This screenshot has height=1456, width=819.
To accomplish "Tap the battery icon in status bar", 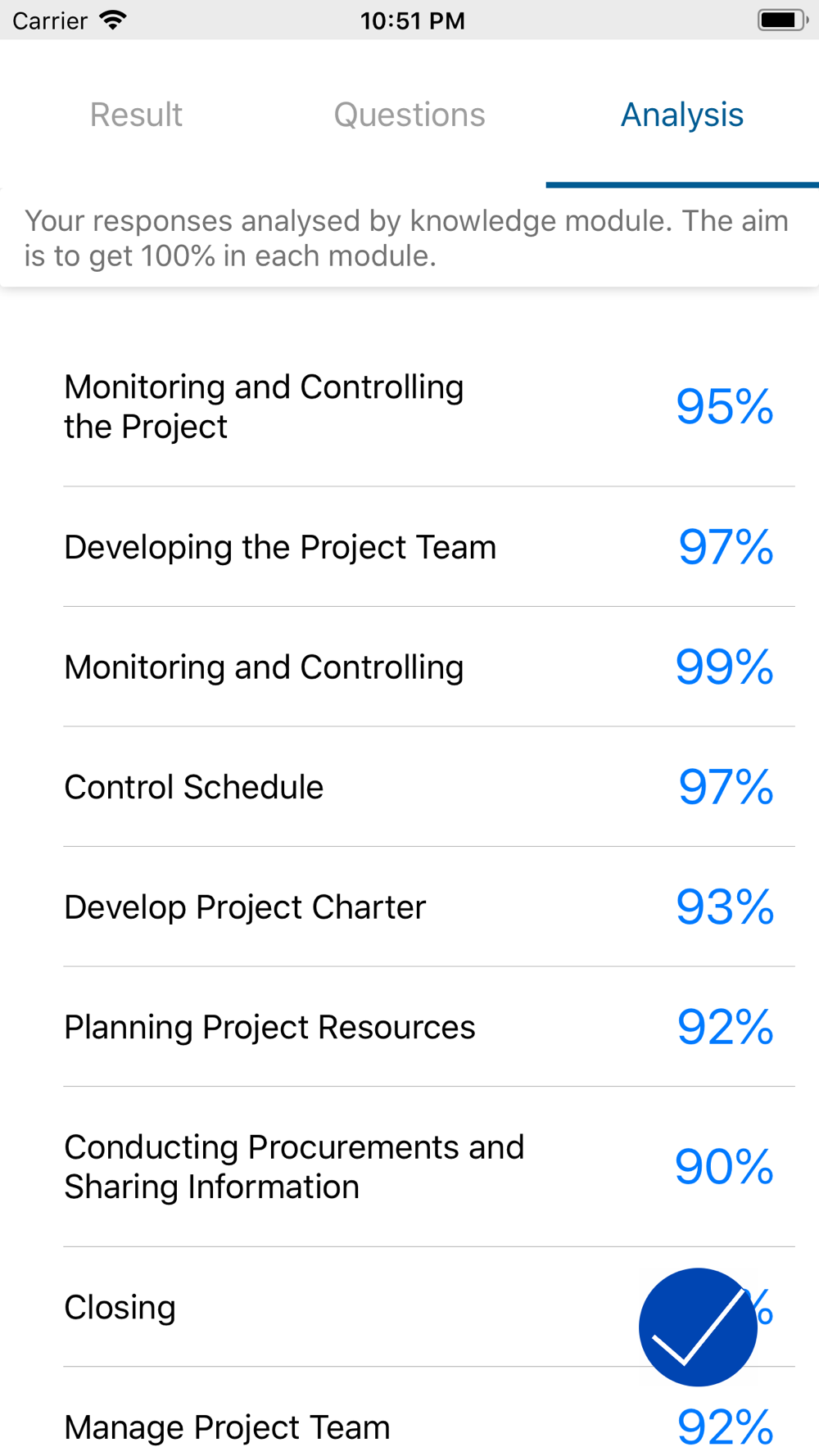I will coord(783,20).
